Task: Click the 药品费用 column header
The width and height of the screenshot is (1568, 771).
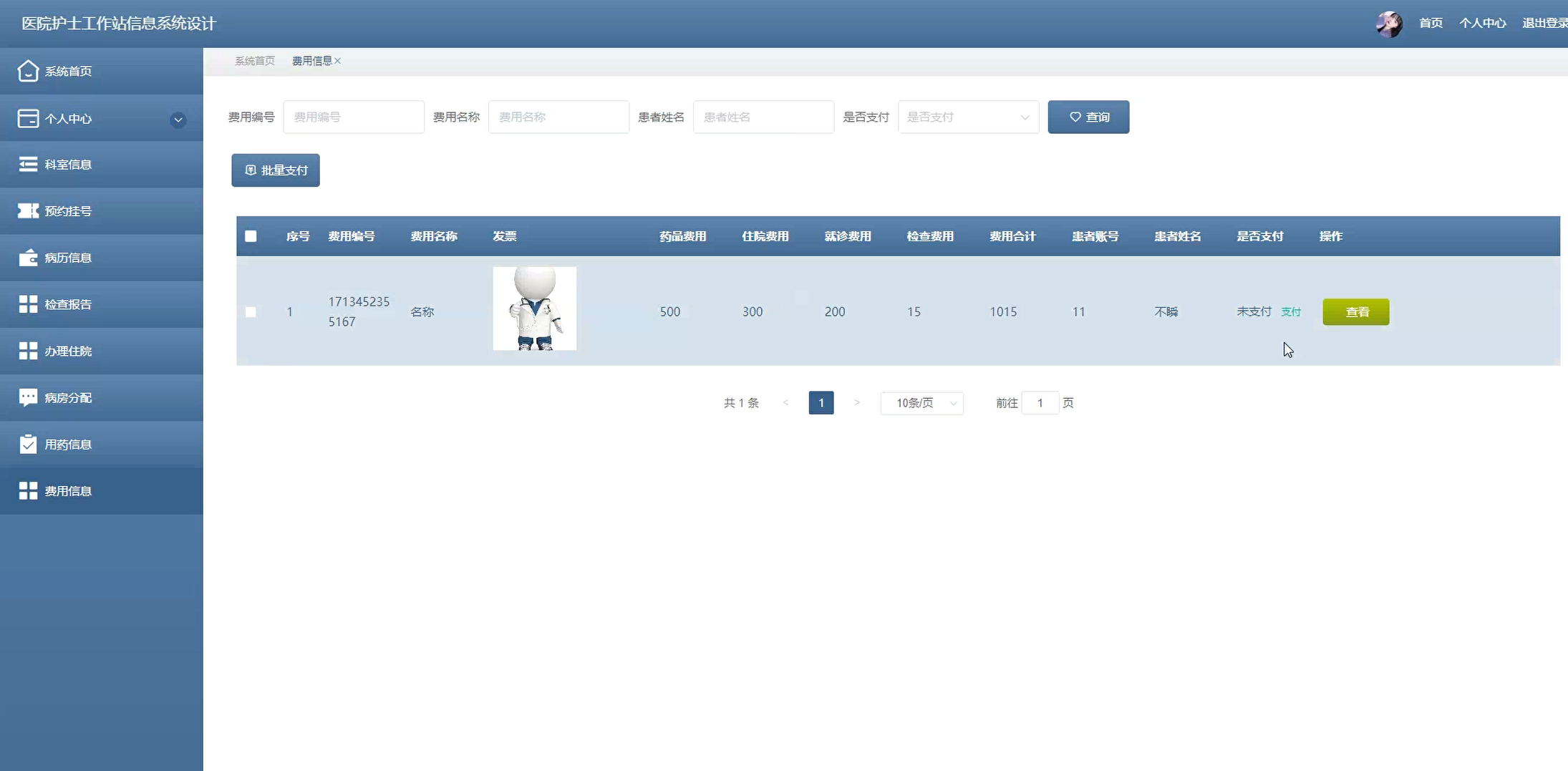Action: [683, 236]
